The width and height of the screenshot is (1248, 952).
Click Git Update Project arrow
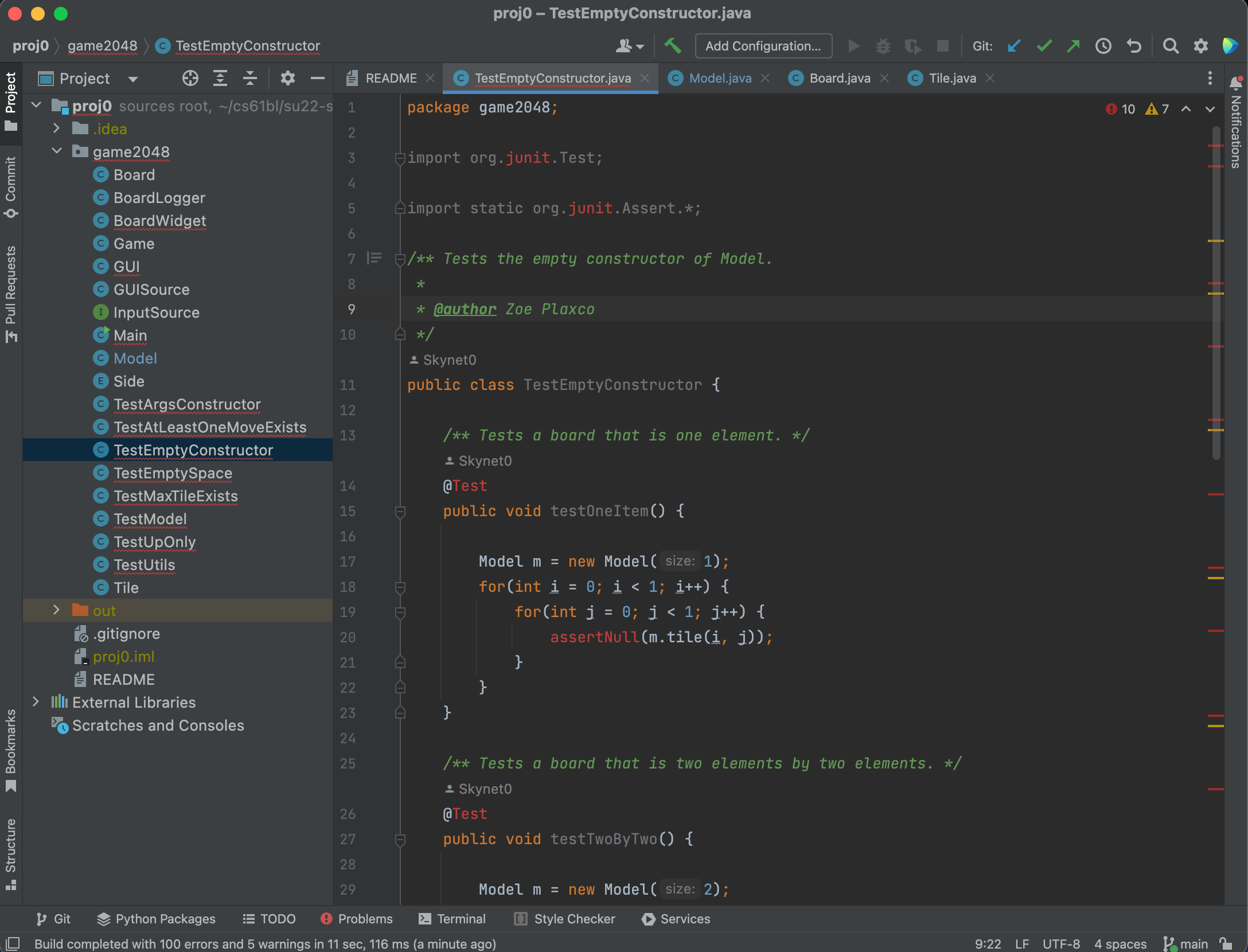click(1014, 46)
